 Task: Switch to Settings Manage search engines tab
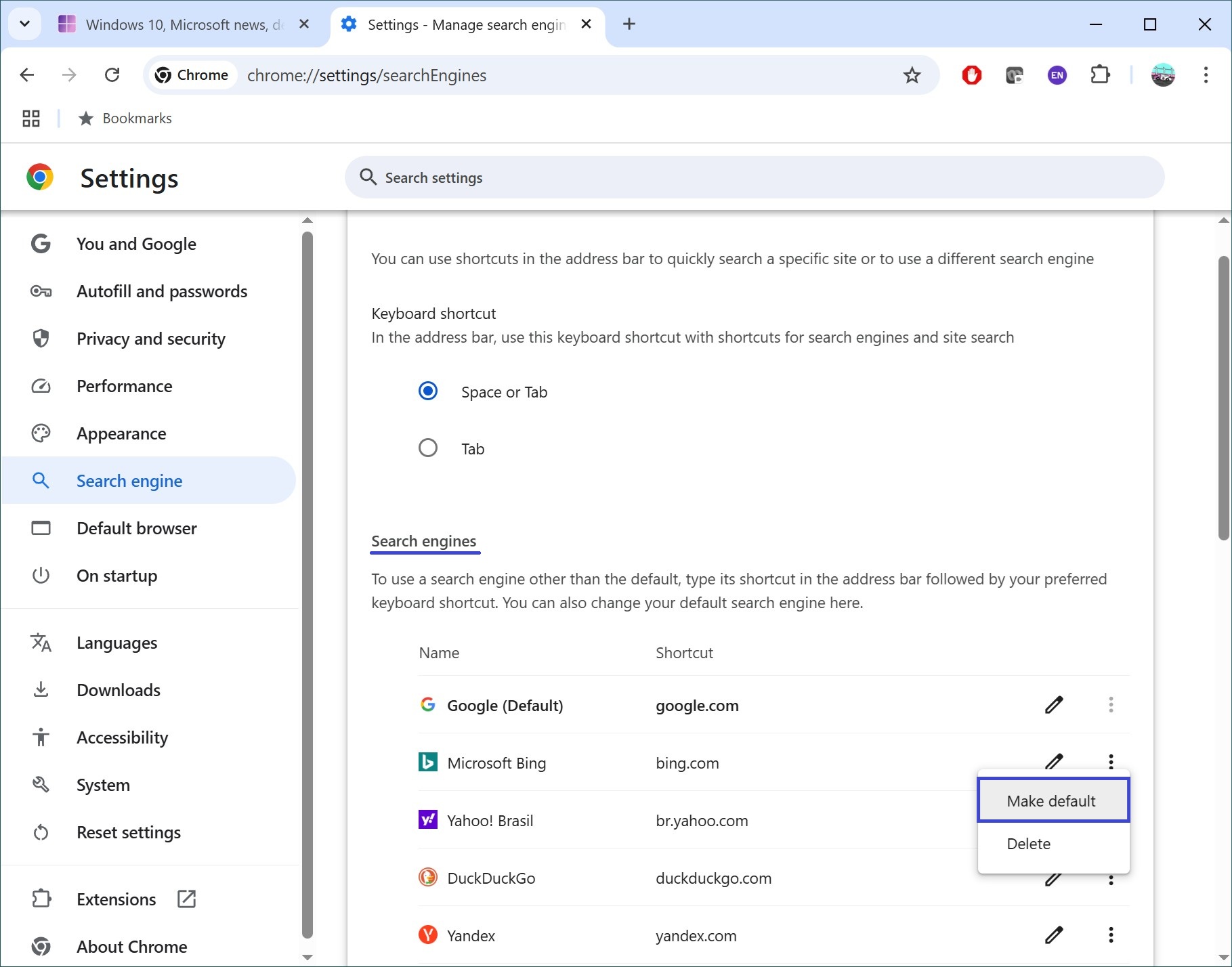(466, 24)
